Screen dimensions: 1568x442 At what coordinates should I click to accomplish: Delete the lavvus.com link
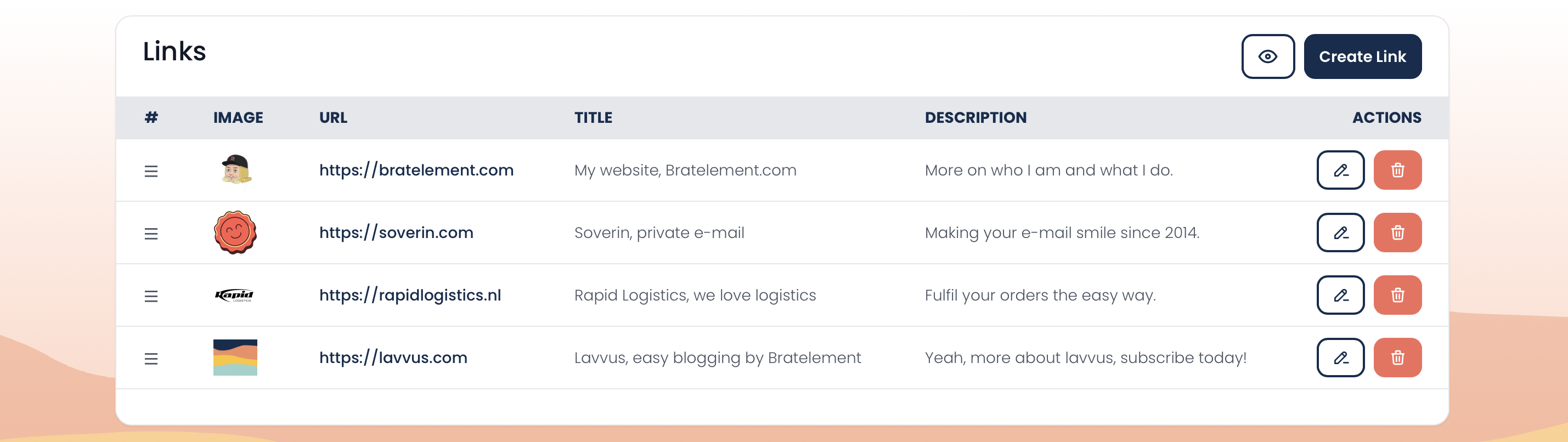point(1397,358)
